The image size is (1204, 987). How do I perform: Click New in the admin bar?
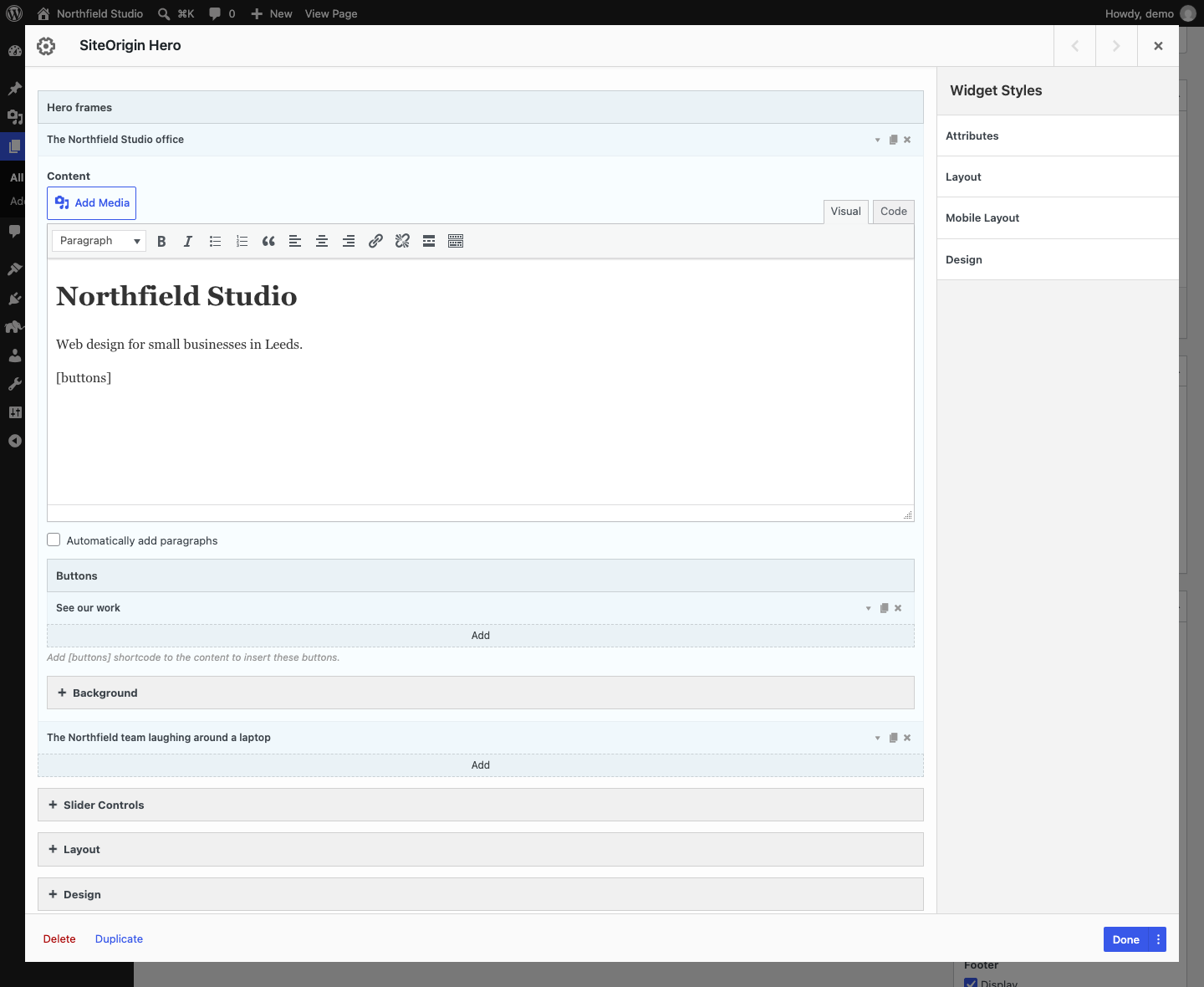[x=271, y=13]
